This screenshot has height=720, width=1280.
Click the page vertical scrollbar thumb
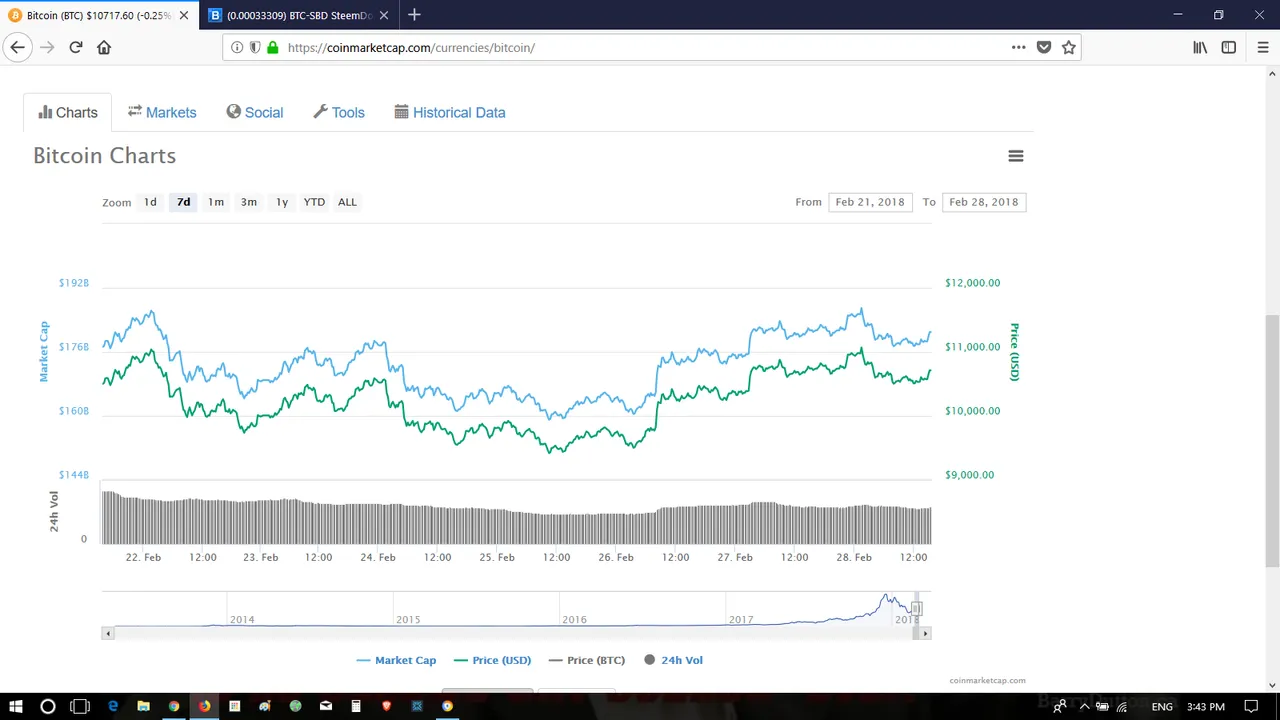(1272, 440)
